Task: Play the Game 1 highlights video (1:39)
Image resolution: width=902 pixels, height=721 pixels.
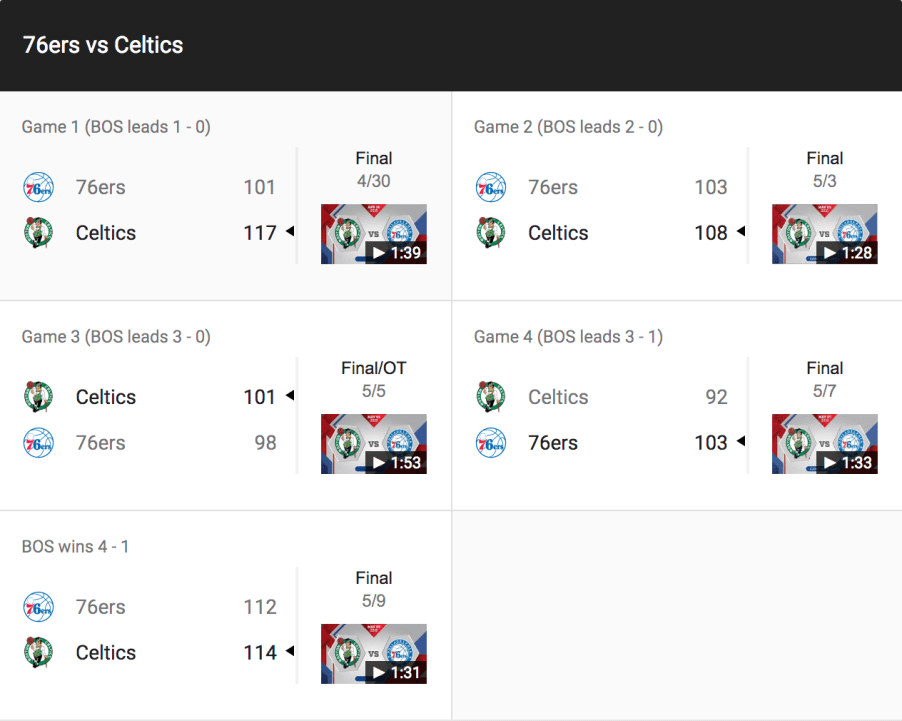Action: click(x=373, y=234)
